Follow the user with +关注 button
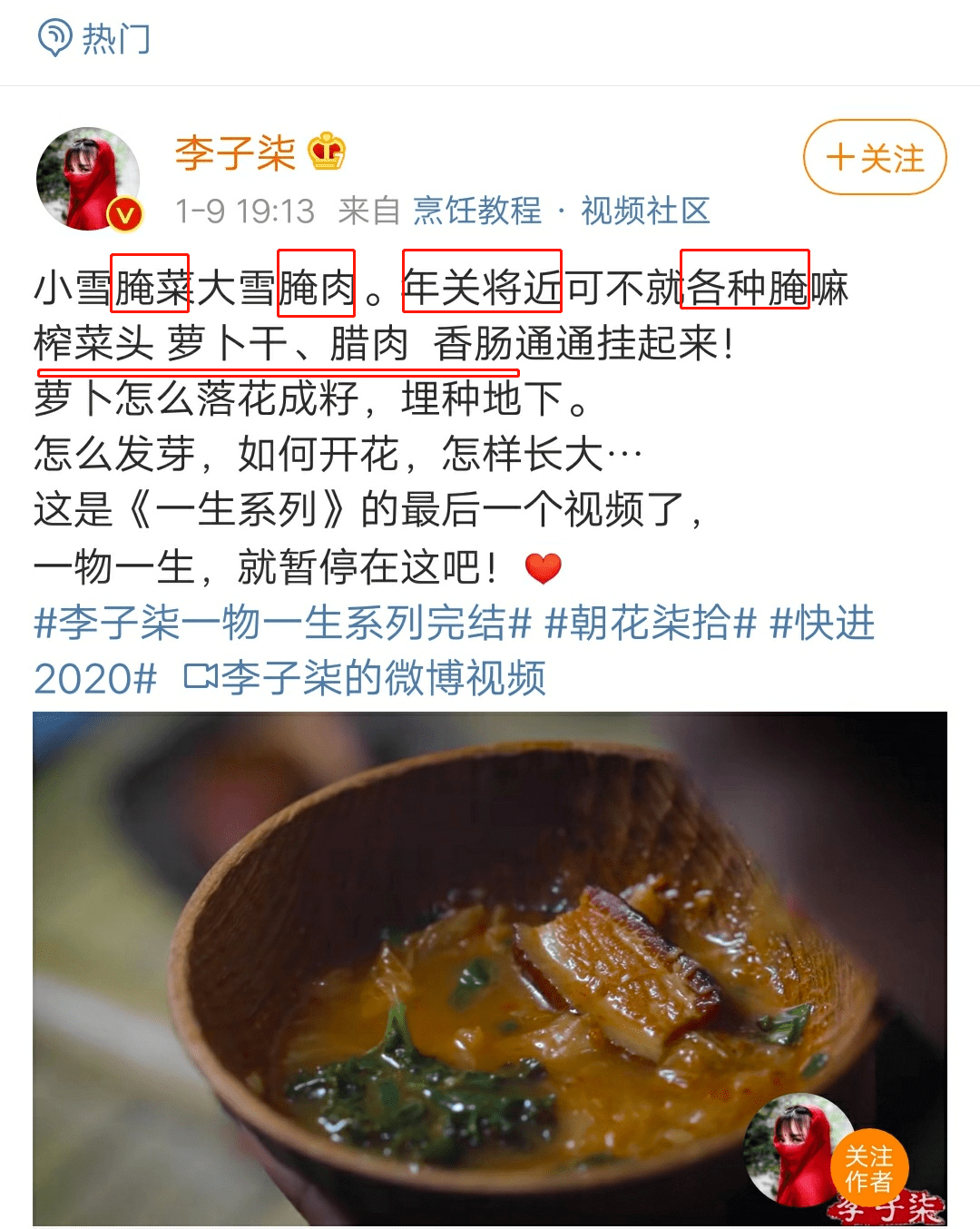 875,158
